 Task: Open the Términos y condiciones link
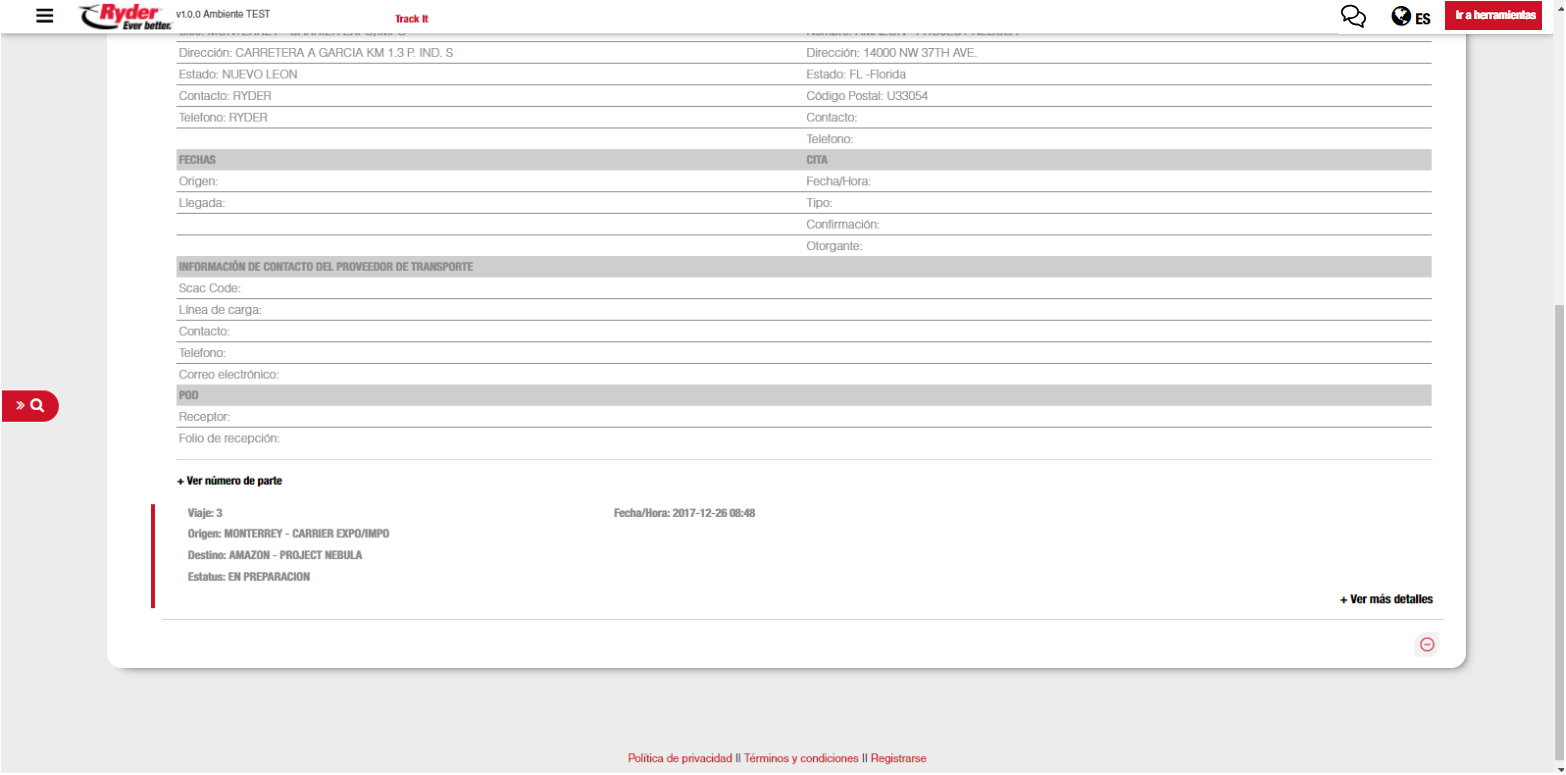tap(801, 758)
